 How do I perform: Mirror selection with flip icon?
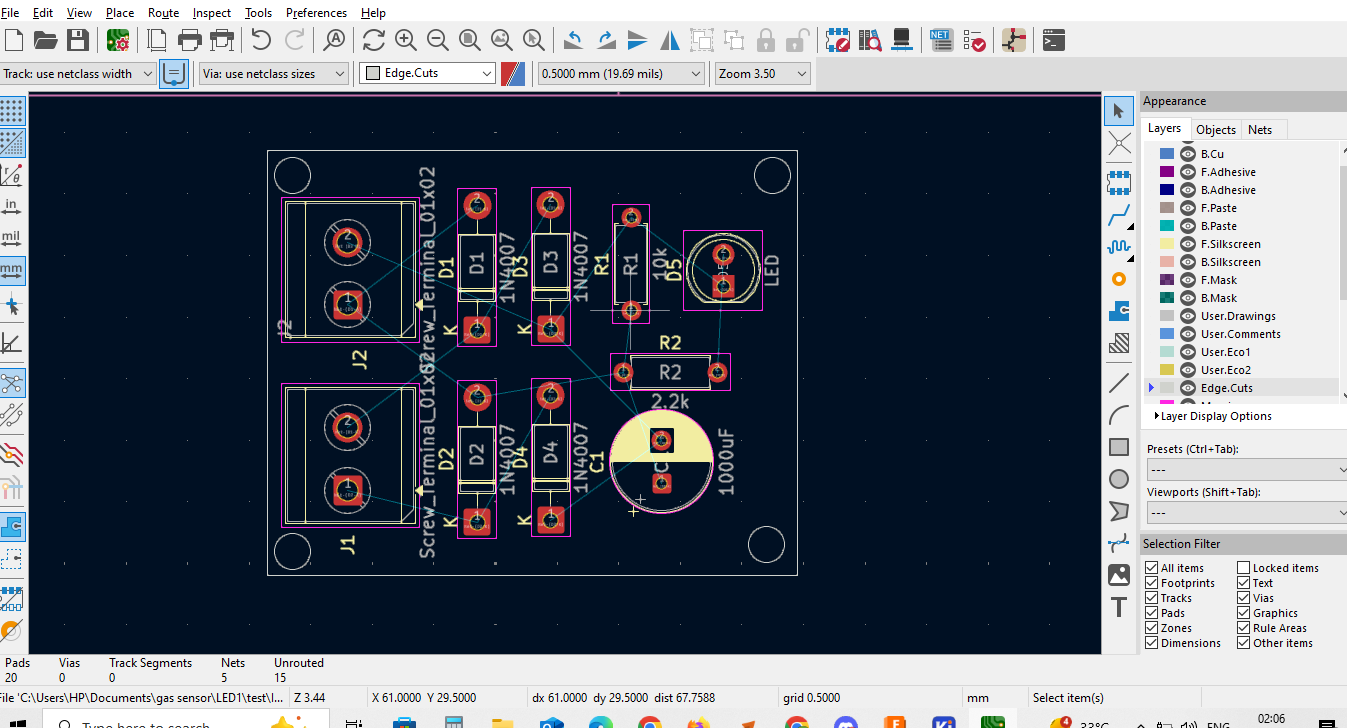(x=669, y=40)
